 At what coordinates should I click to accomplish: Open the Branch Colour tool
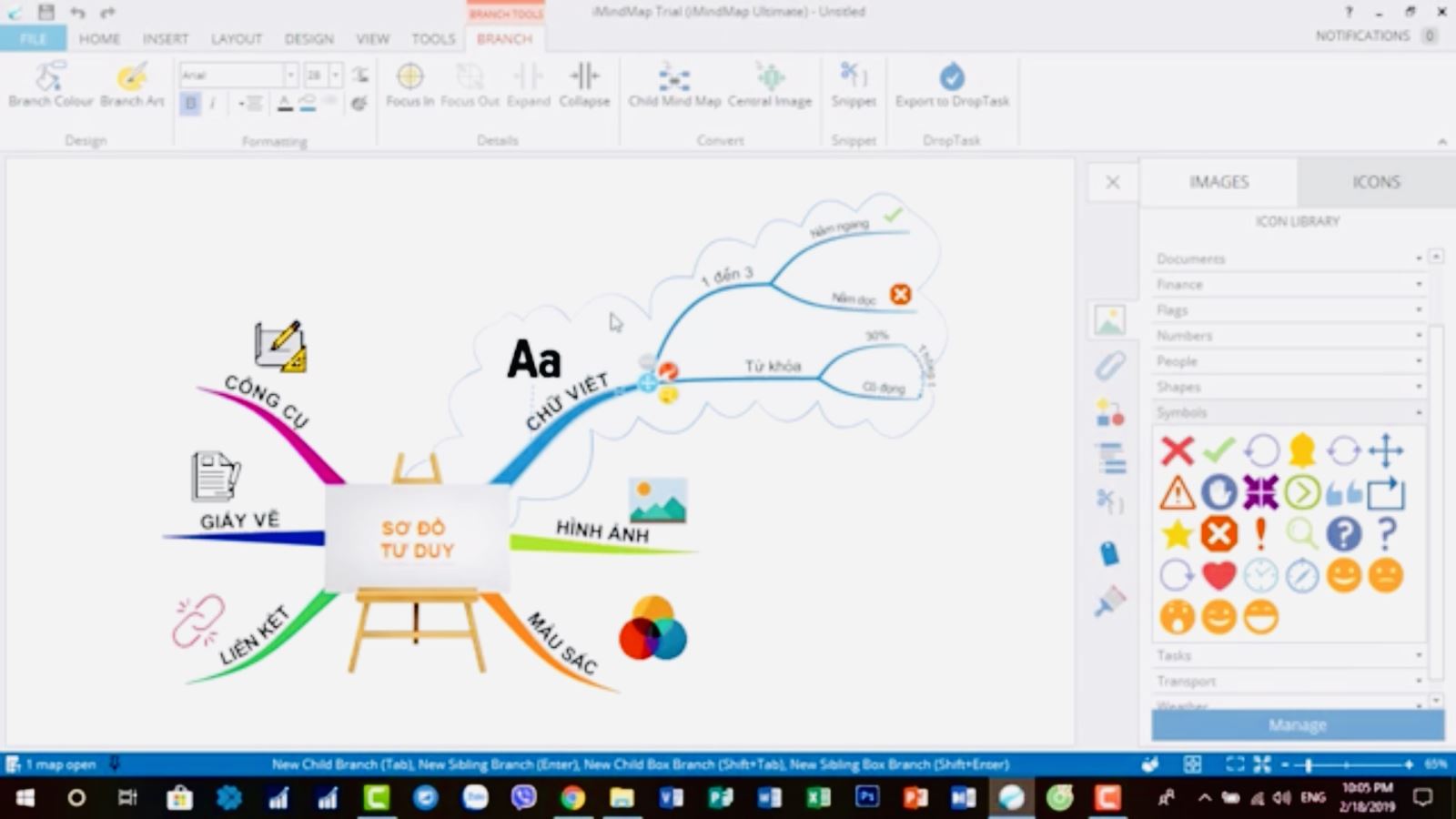click(50, 84)
